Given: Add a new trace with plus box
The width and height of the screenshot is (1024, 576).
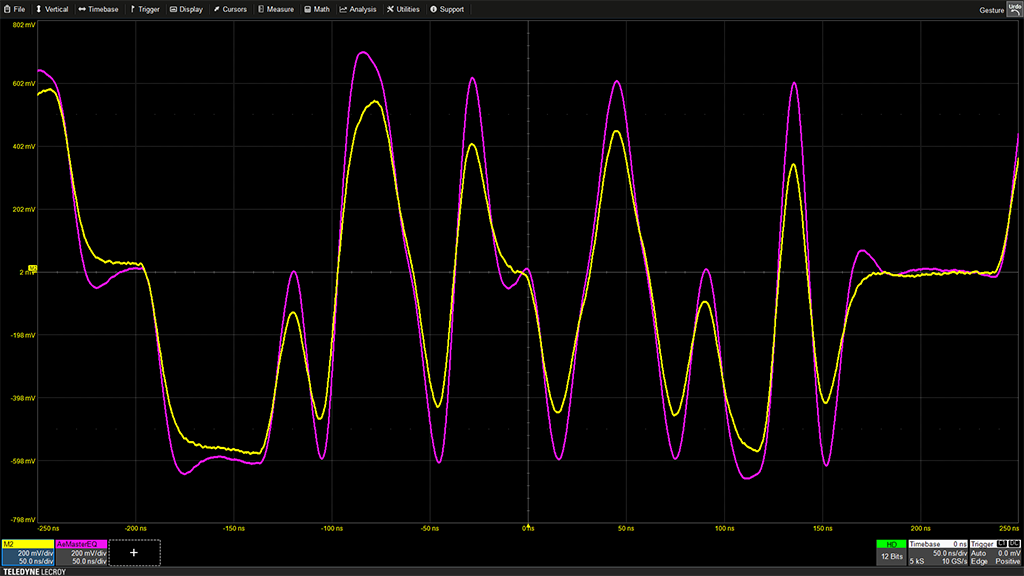Looking at the screenshot, I should 134,552.
